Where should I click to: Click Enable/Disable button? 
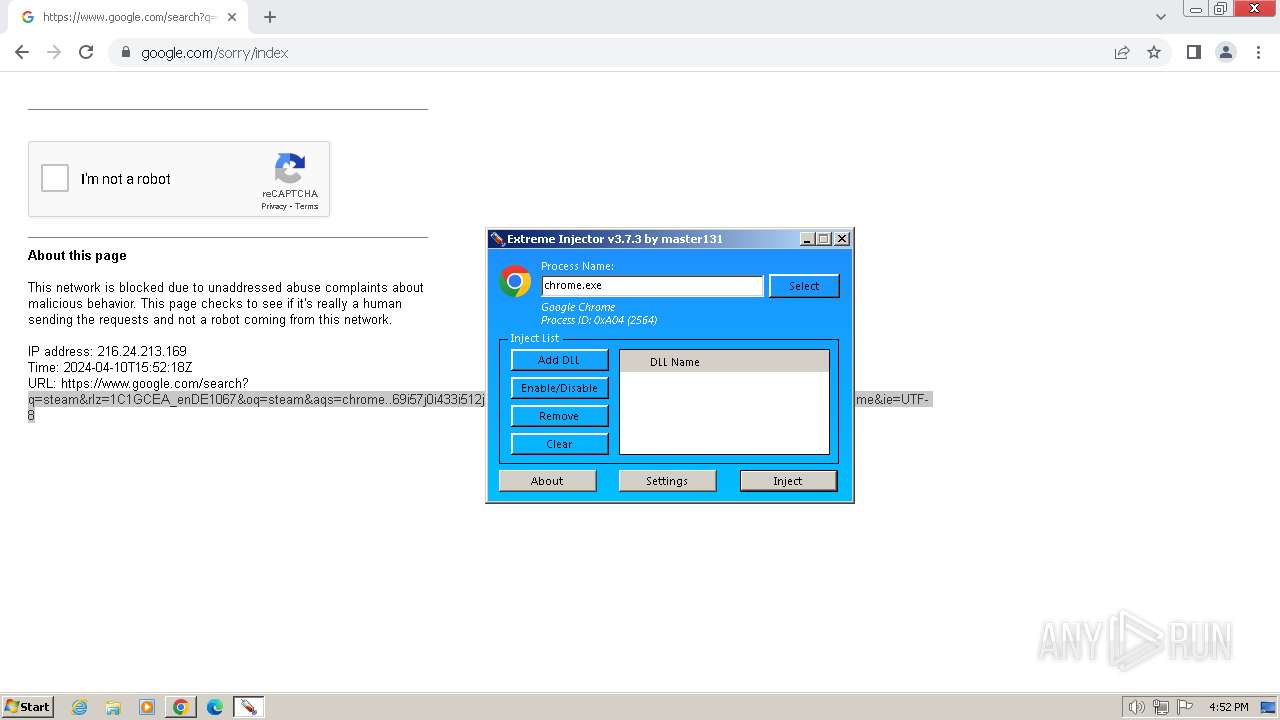(559, 388)
